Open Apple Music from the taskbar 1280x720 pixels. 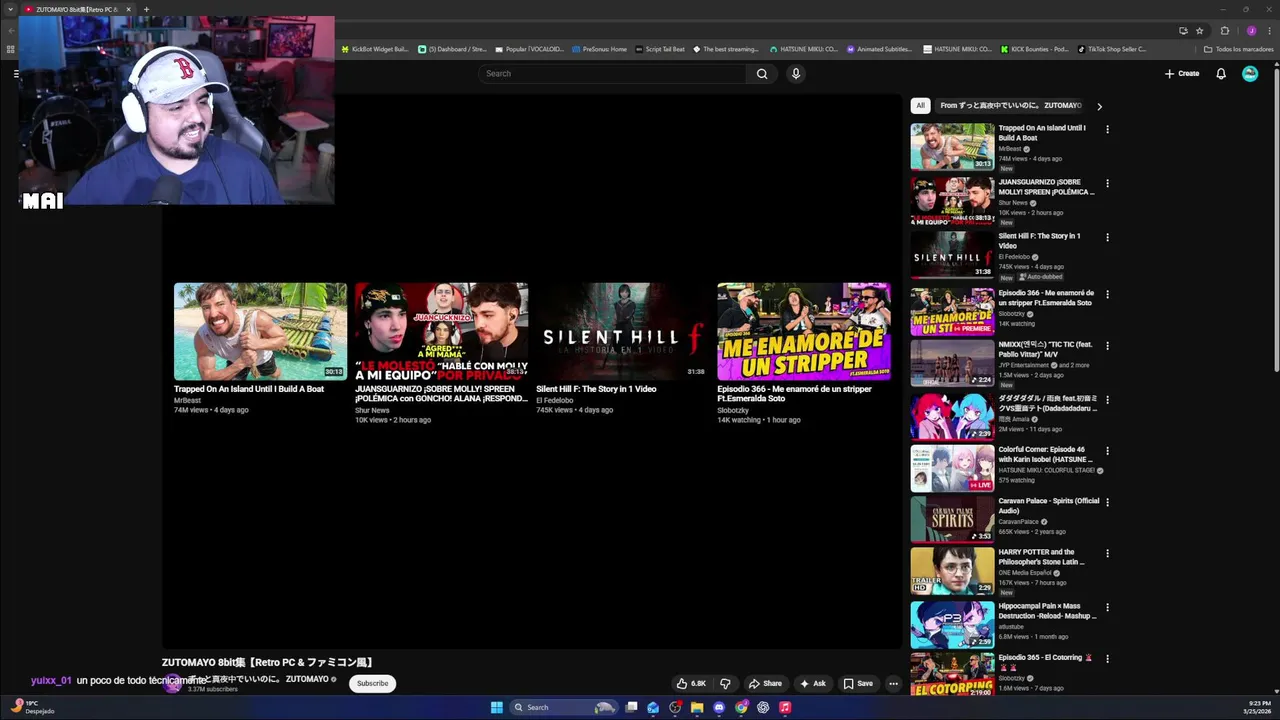[785, 707]
